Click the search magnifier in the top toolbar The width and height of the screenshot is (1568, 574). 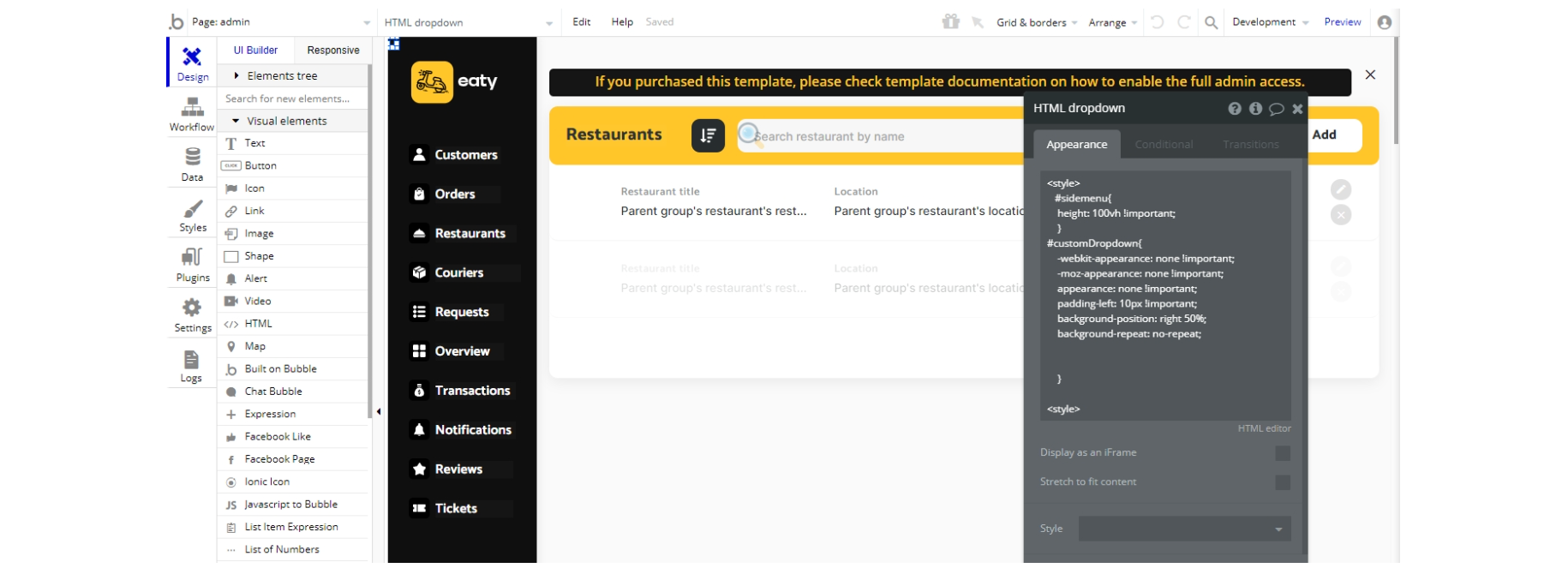pyautogui.click(x=1211, y=22)
